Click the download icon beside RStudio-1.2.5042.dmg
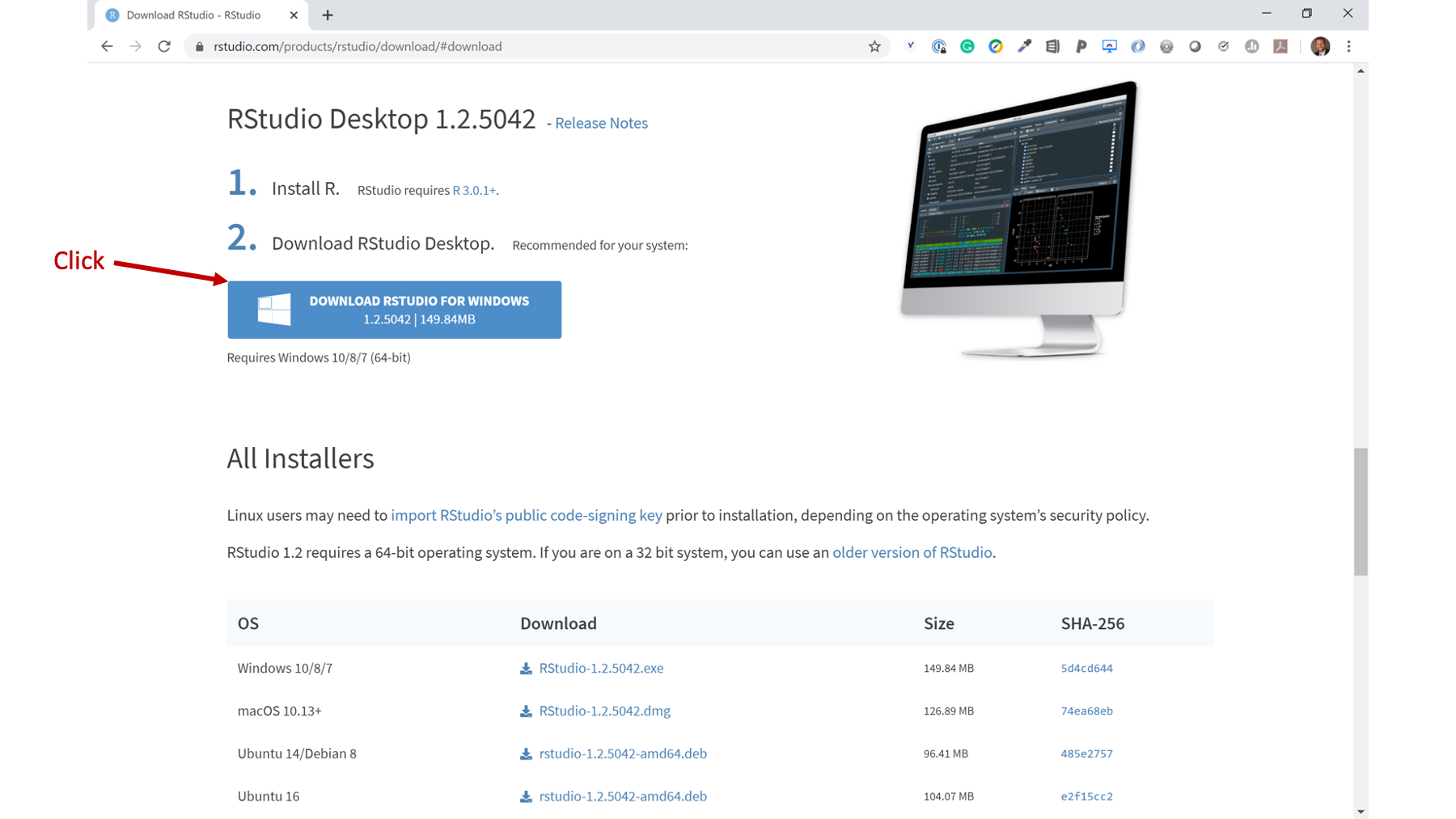Viewport: 1456px width, 819px height. tap(526, 711)
